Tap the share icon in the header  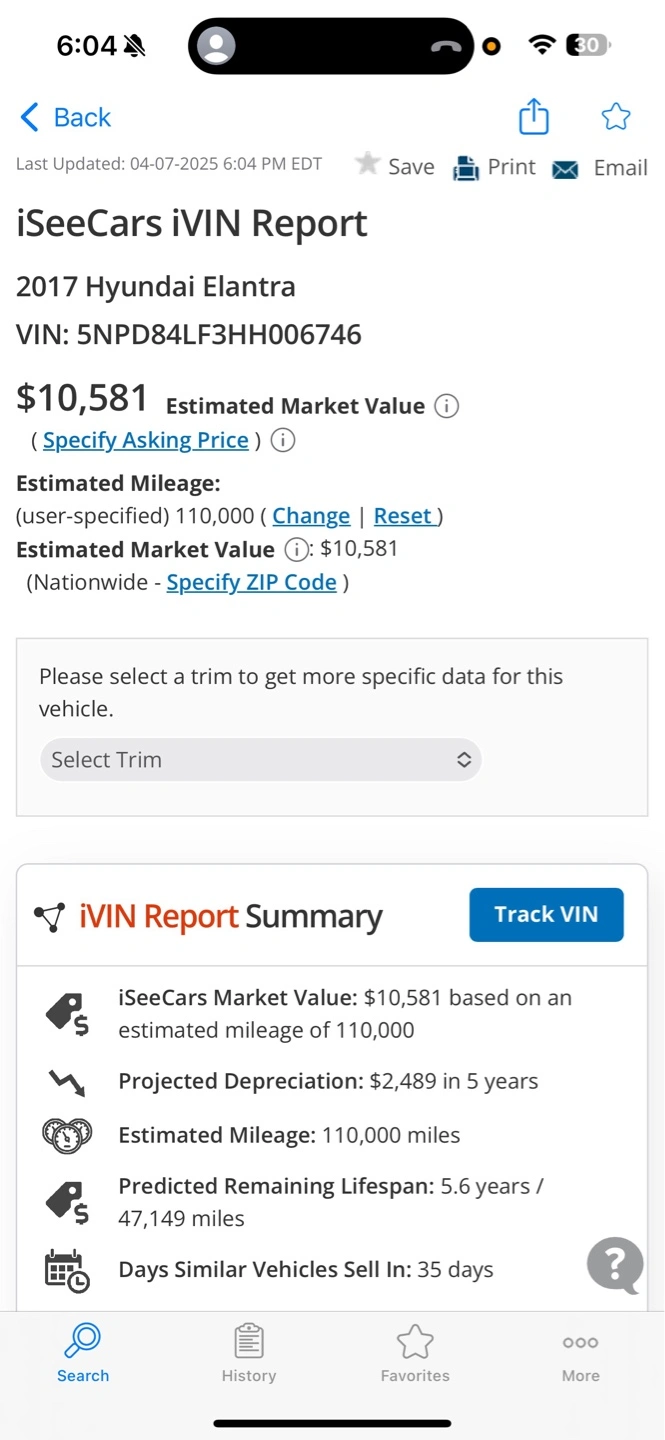534,116
